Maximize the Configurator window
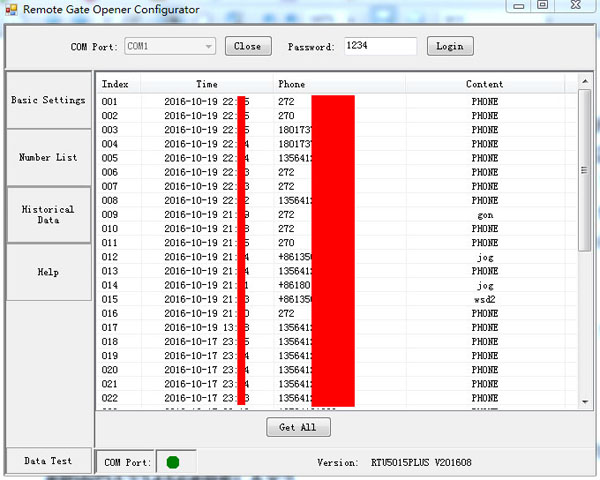Viewport: 600px width, 480px height. (542, 5)
